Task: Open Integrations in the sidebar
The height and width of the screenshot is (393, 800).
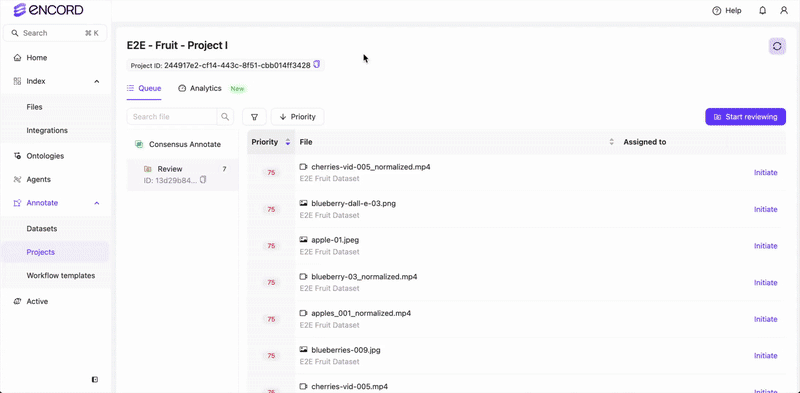Action: (x=47, y=130)
